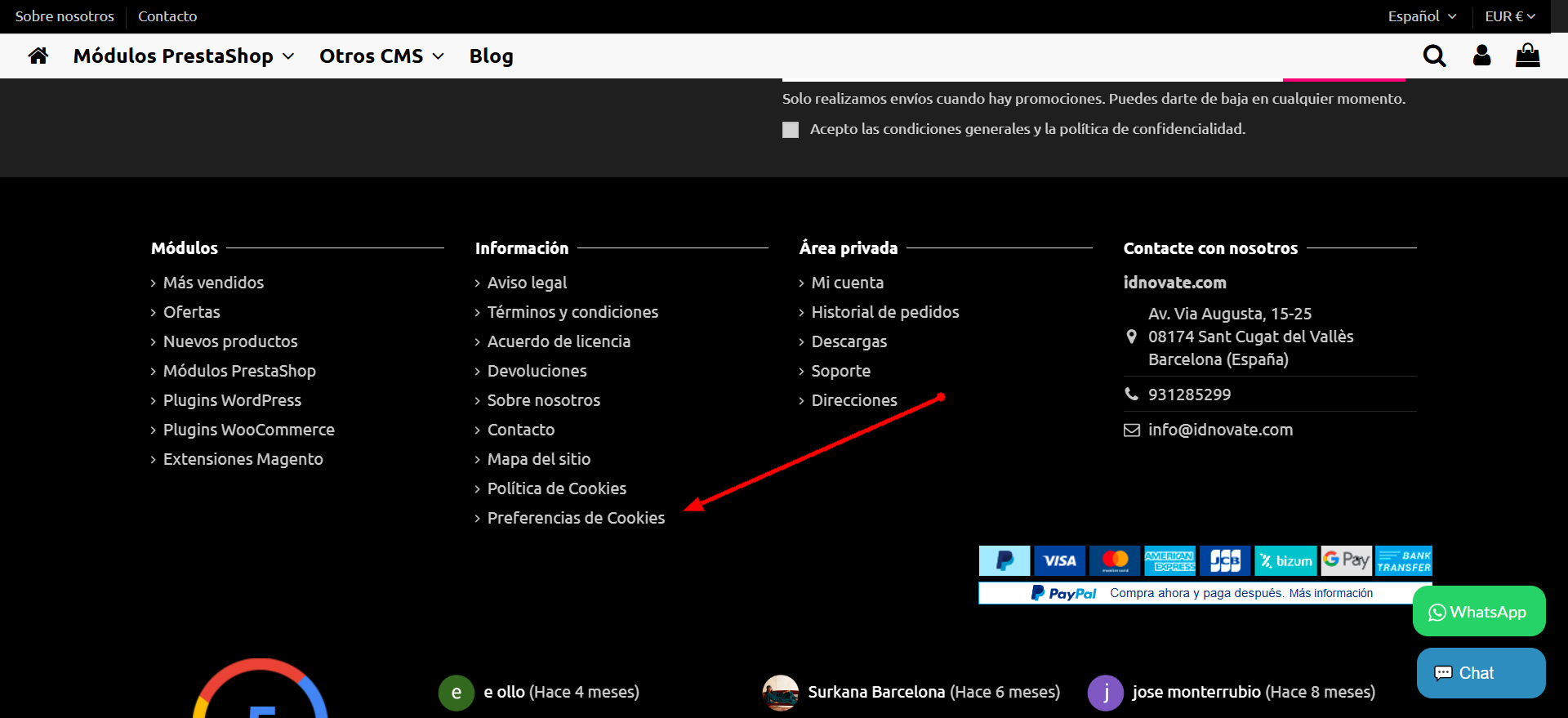1568x718 pixels.
Task: Click the JCB payment logo
Action: click(1225, 560)
